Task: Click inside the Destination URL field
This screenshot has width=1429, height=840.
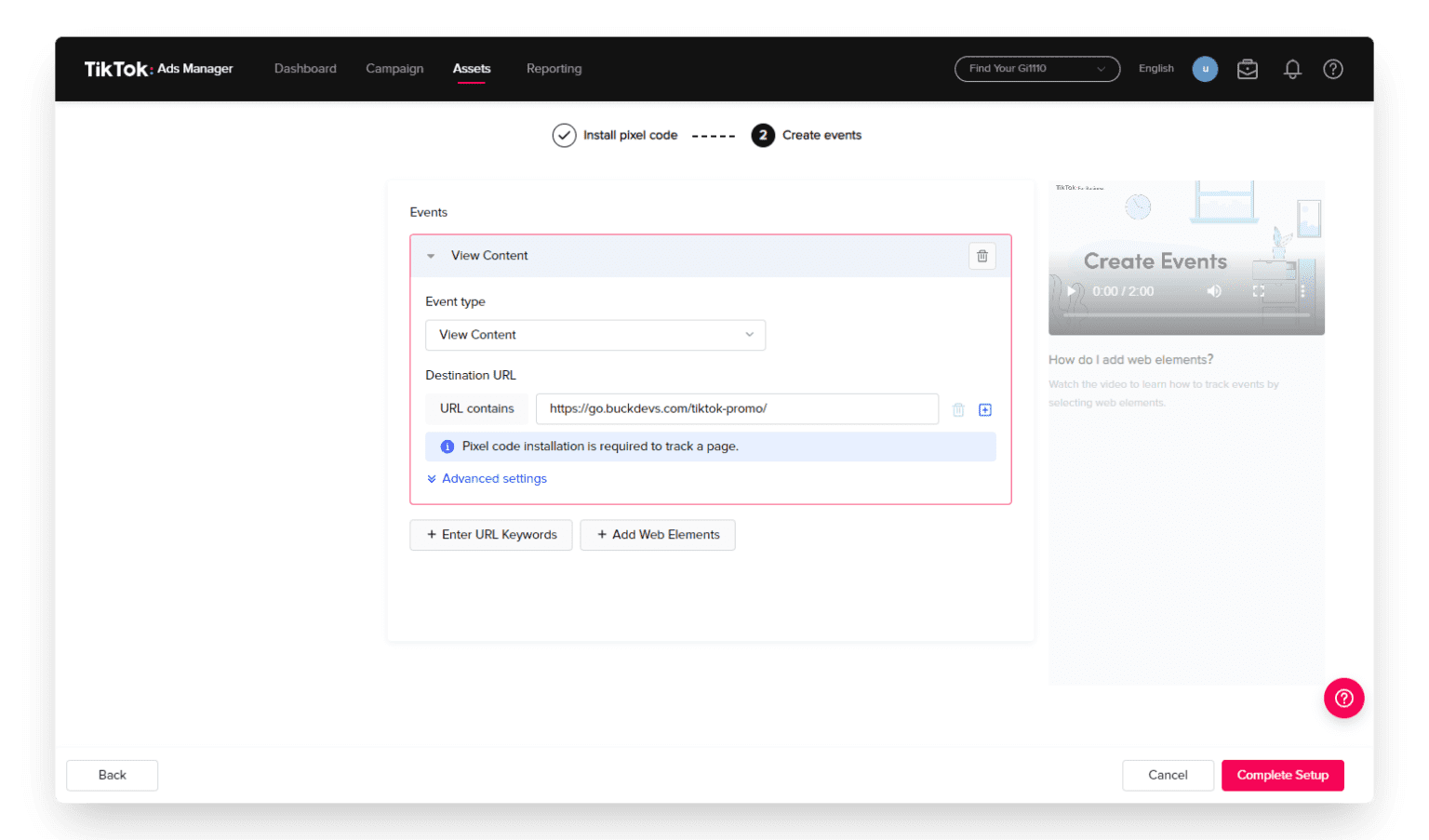Action: pyautogui.click(x=737, y=408)
